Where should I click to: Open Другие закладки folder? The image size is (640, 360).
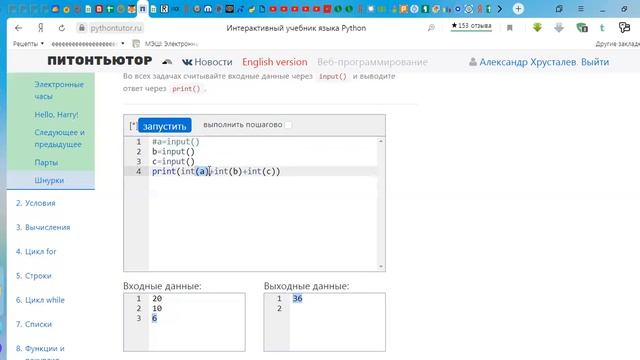click(617, 43)
